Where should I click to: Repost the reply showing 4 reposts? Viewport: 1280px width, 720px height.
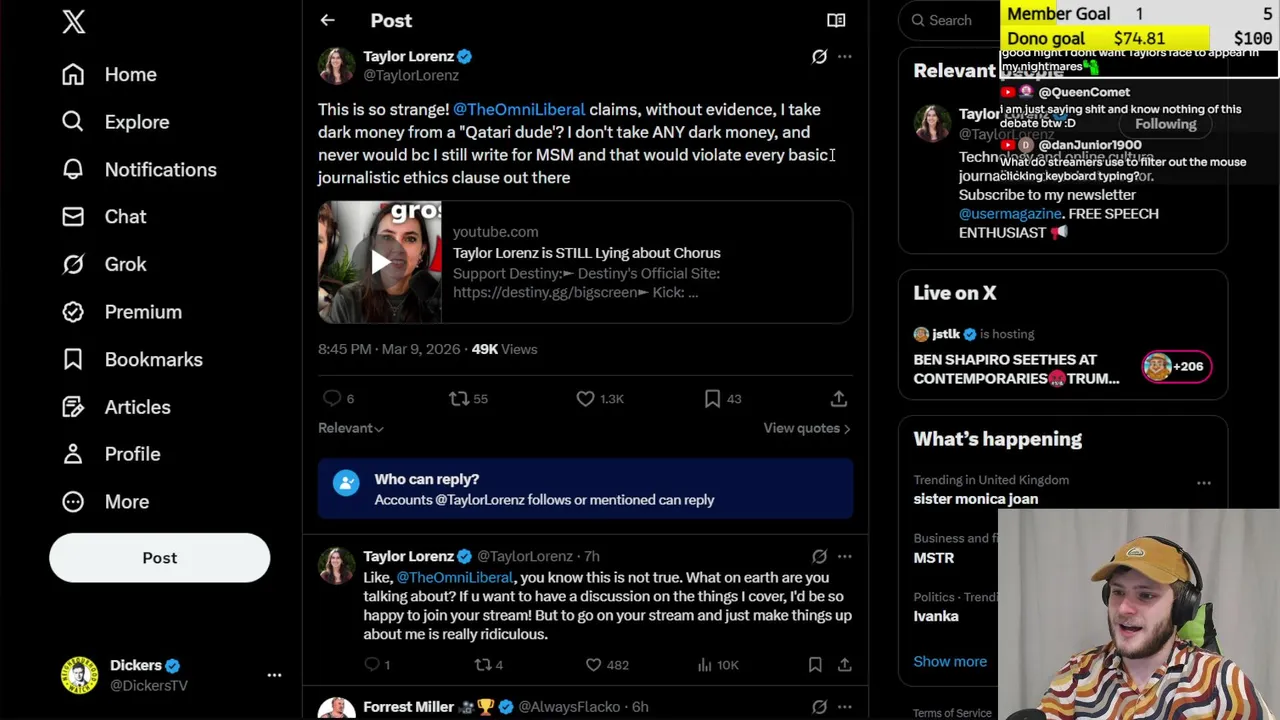tap(483, 664)
